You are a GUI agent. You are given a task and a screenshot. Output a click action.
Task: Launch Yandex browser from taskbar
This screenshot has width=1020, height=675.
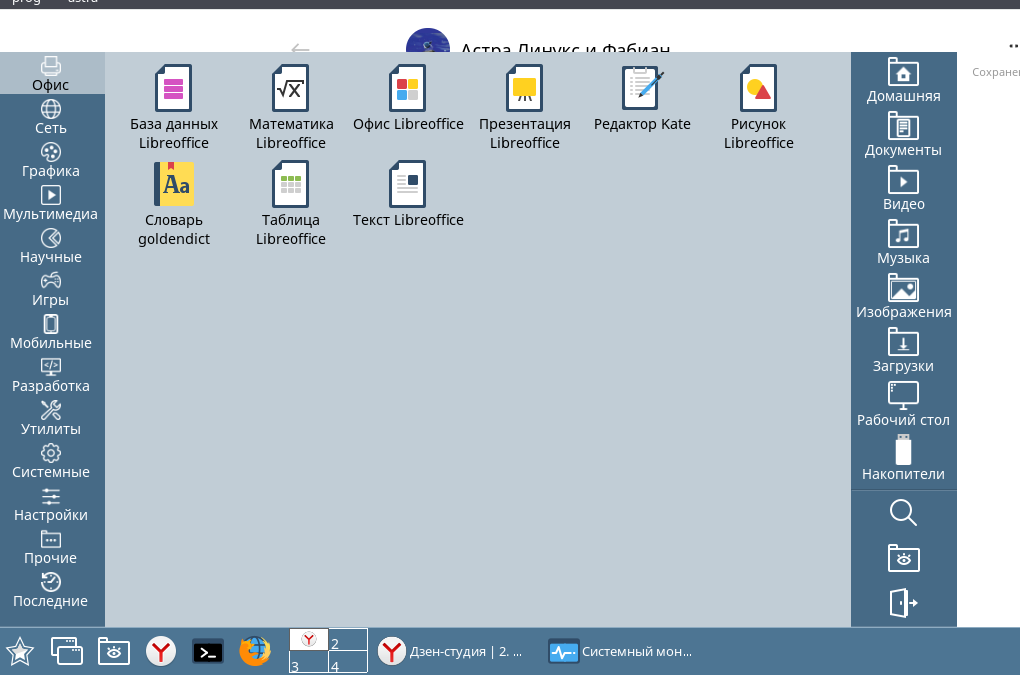161,652
